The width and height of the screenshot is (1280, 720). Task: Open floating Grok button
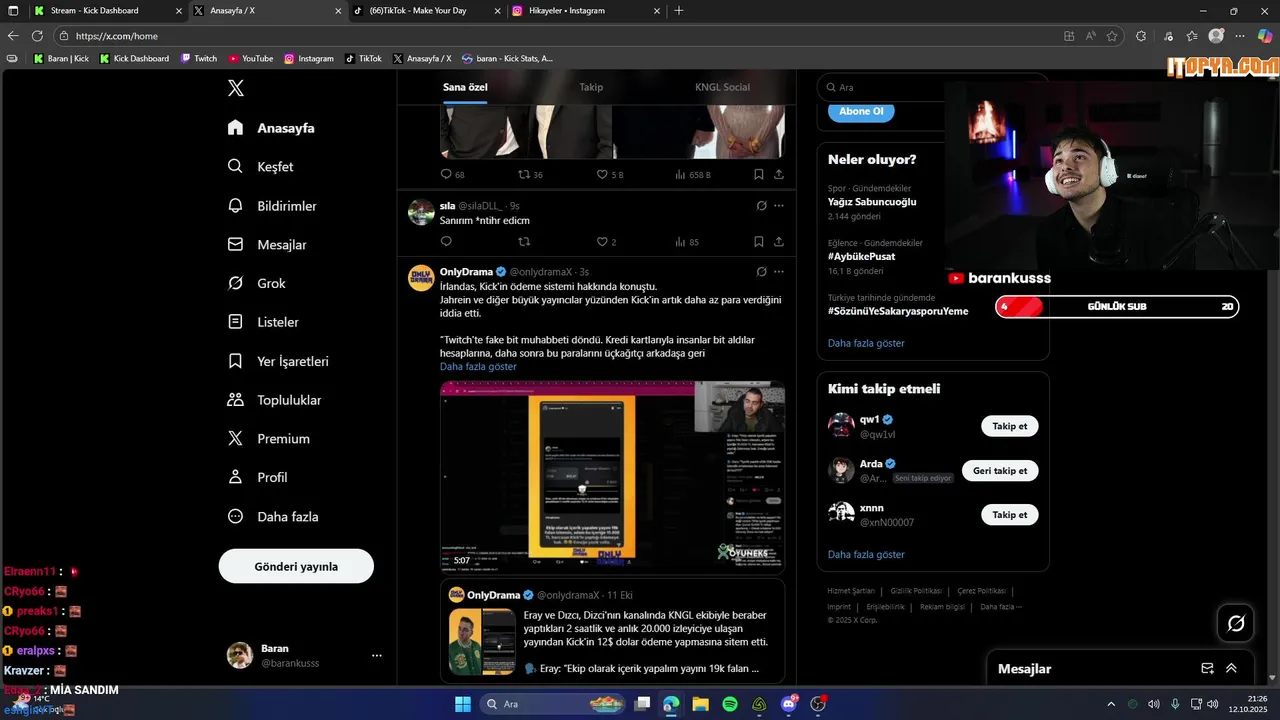[x=1236, y=623]
